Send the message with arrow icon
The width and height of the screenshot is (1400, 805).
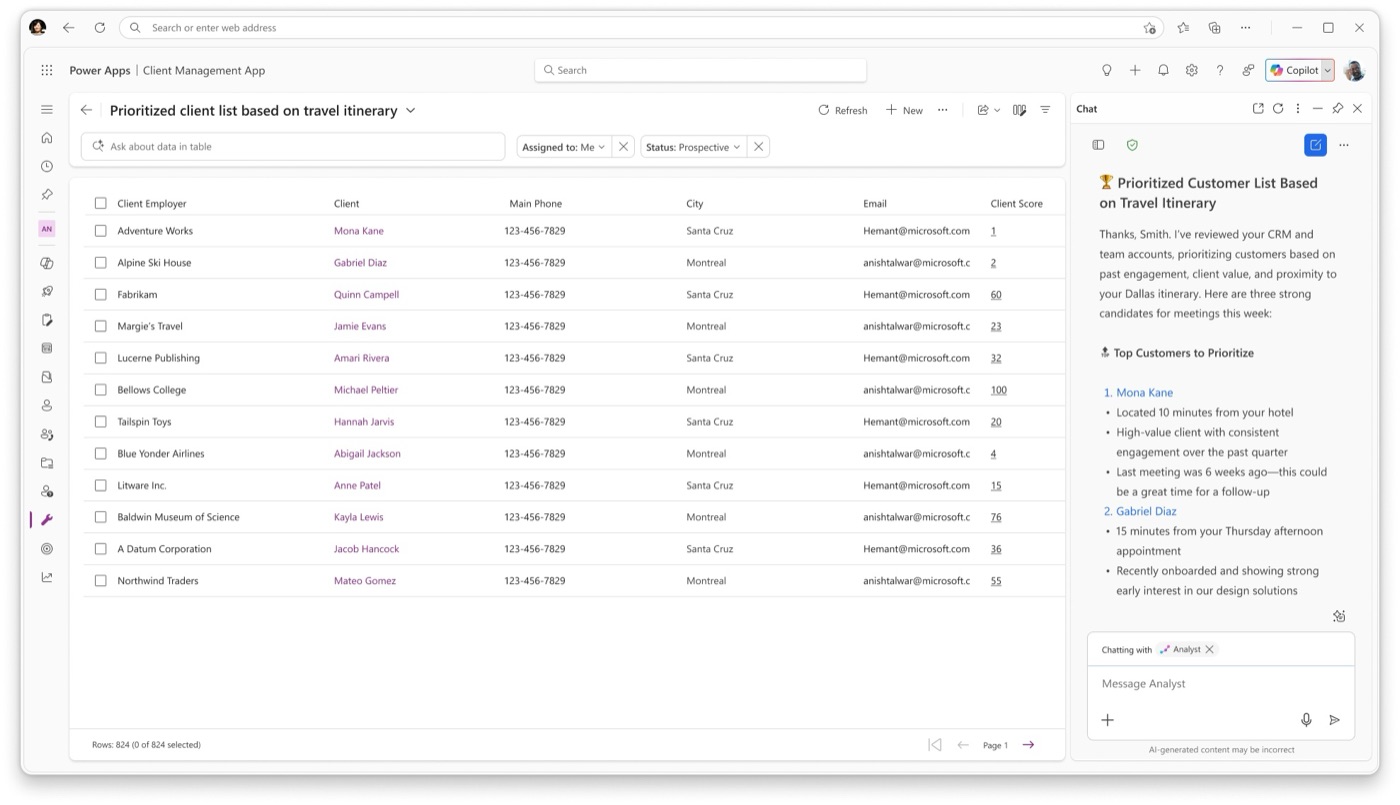[x=1334, y=720]
